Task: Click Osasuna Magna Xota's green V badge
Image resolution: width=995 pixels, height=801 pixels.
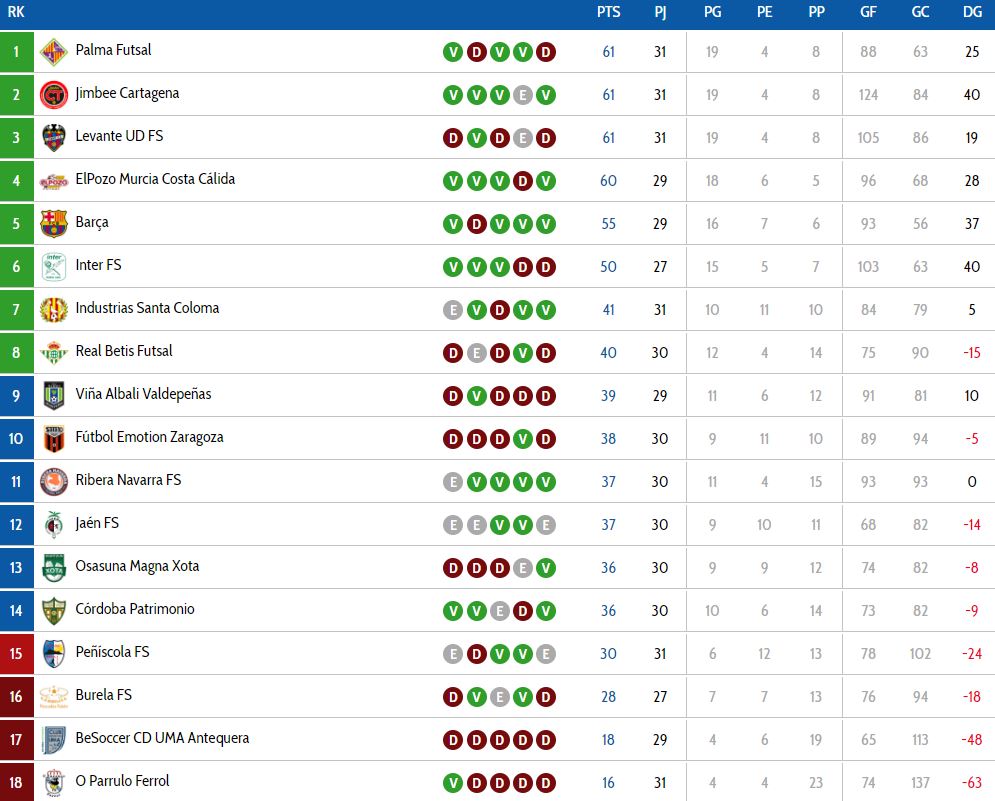Action: click(546, 568)
